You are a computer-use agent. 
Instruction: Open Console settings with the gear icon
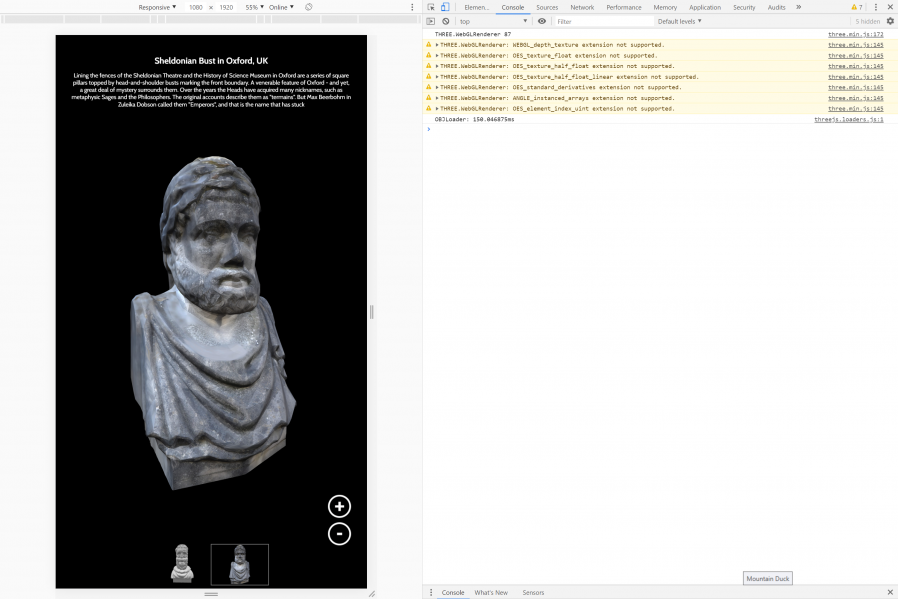(x=890, y=21)
